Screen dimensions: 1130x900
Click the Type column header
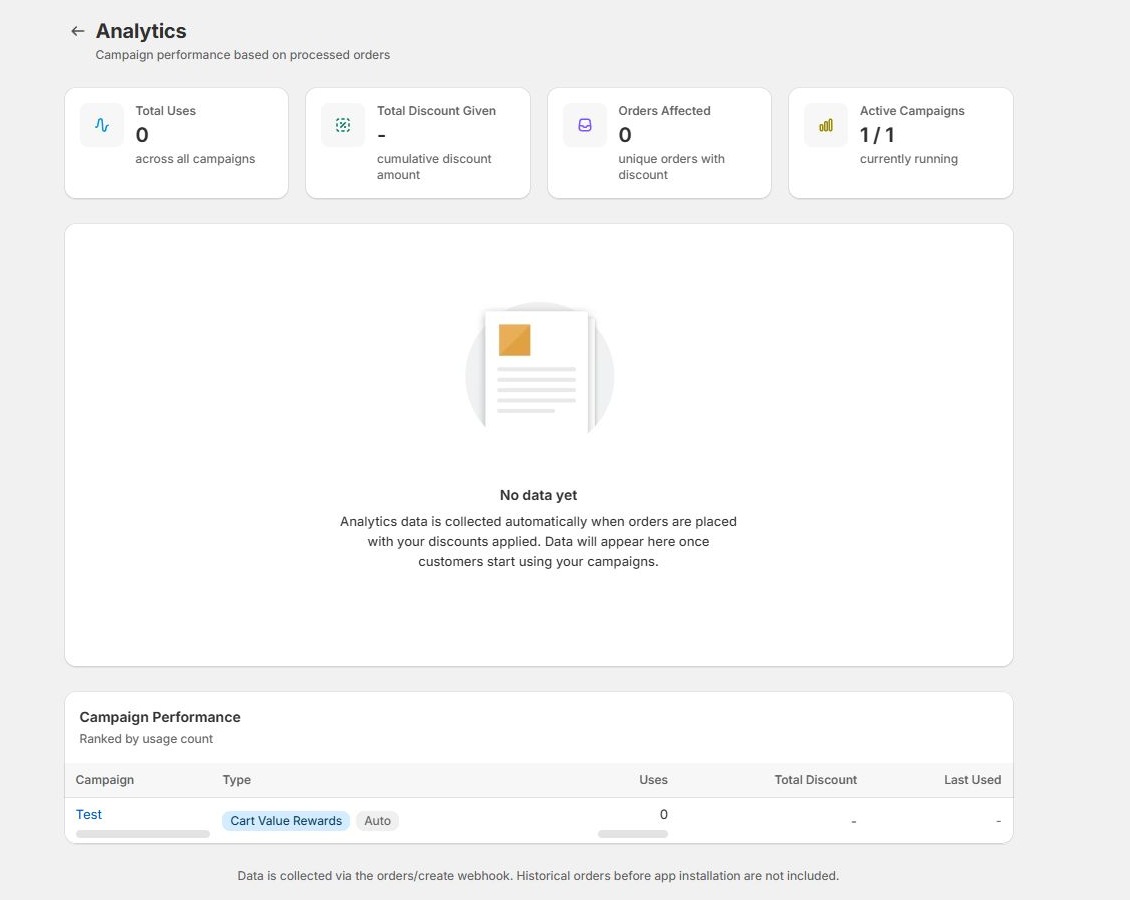(236, 780)
